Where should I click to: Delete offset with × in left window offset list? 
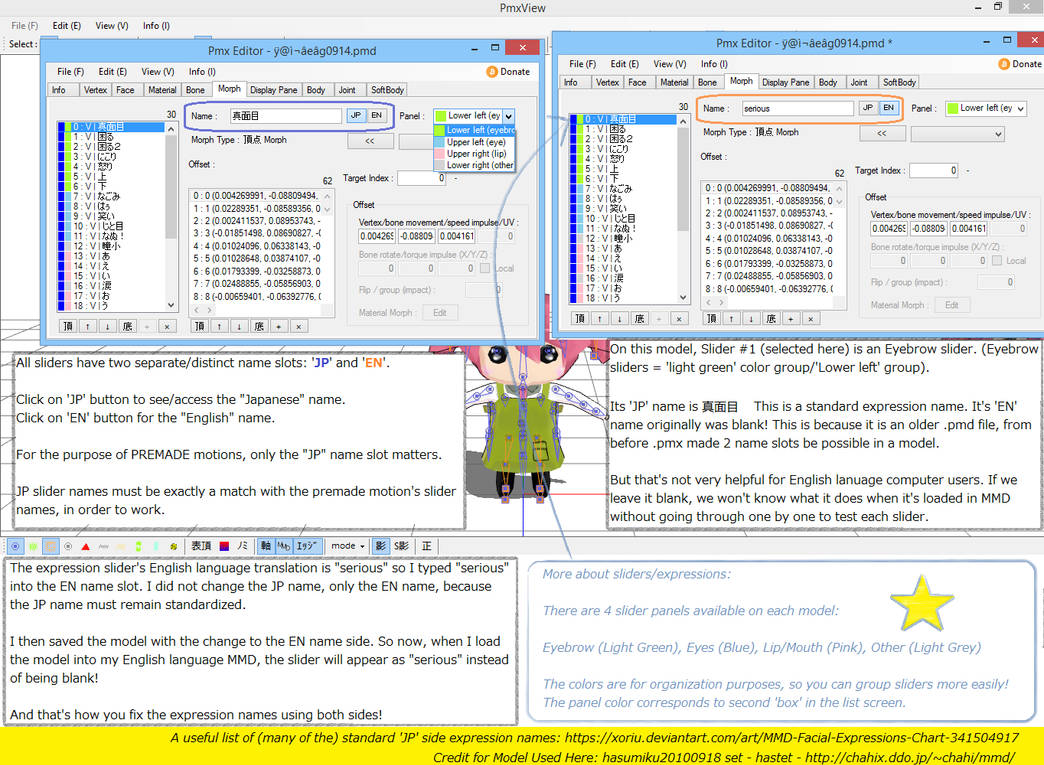pos(299,326)
